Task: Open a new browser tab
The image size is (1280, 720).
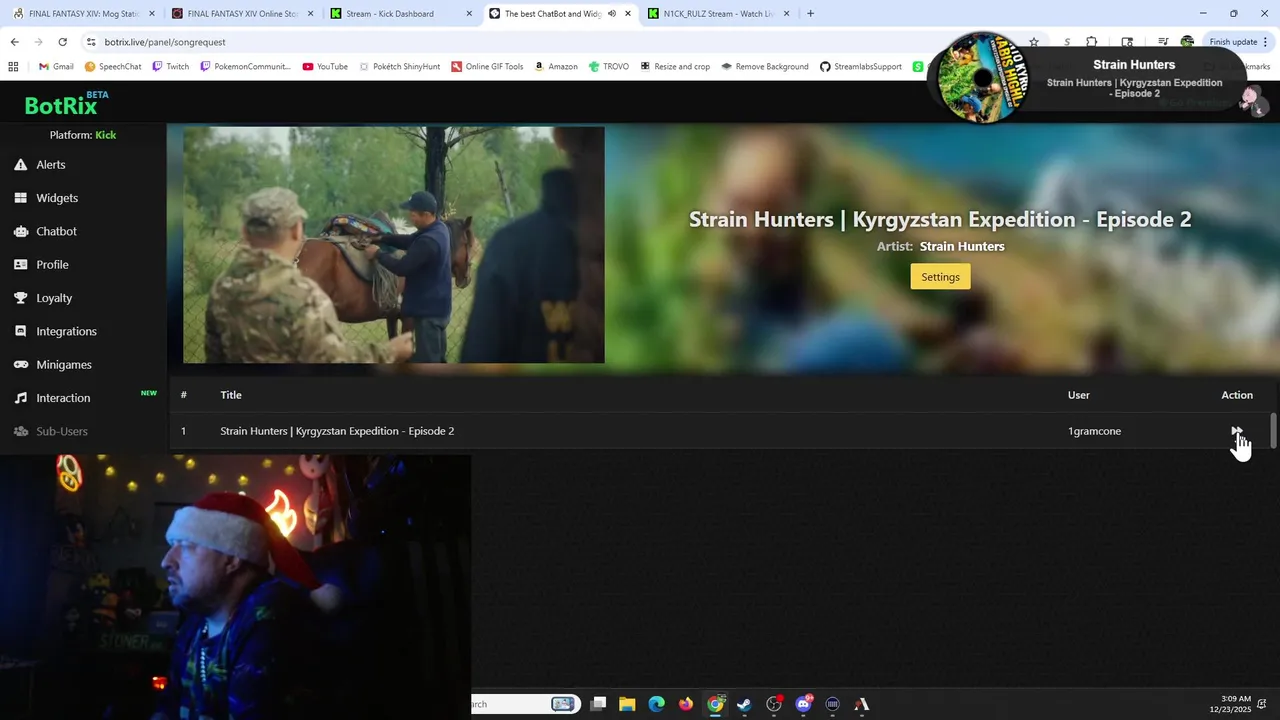Action: (x=810, y=14)
